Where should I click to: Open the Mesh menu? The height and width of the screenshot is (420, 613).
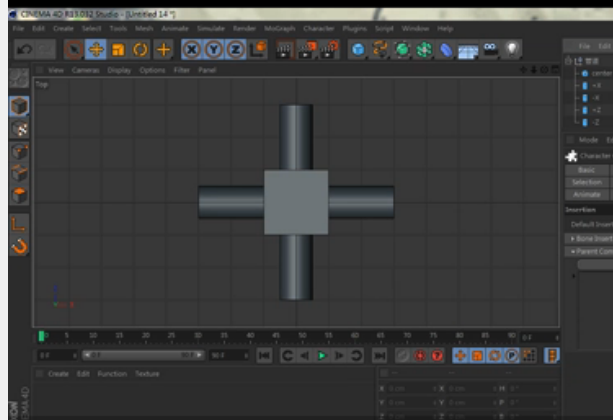[x=144, y=29]
